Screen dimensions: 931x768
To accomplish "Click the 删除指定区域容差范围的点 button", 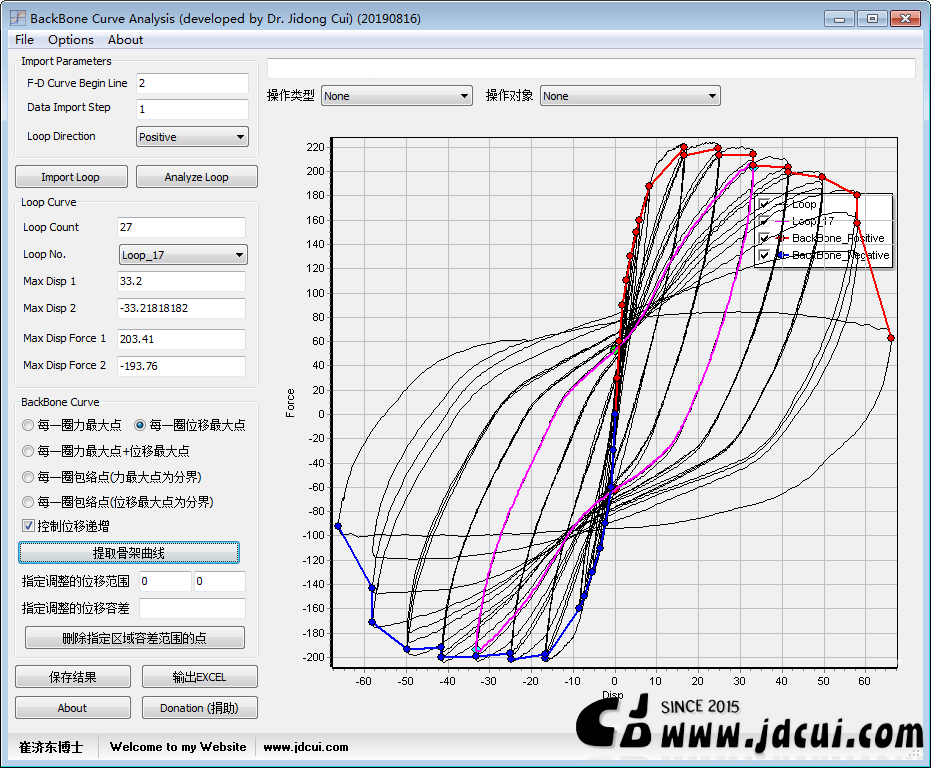I will (135, 638).
